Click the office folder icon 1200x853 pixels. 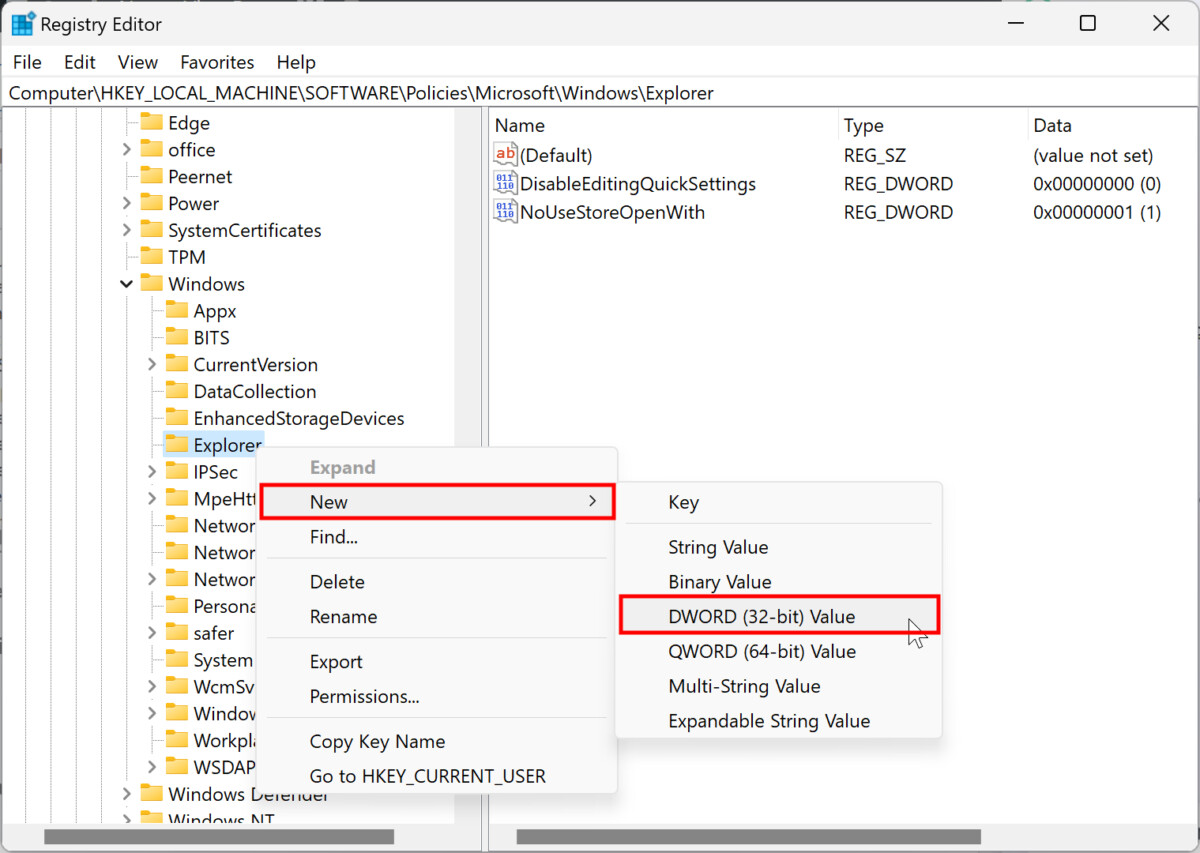click(152, 149)
